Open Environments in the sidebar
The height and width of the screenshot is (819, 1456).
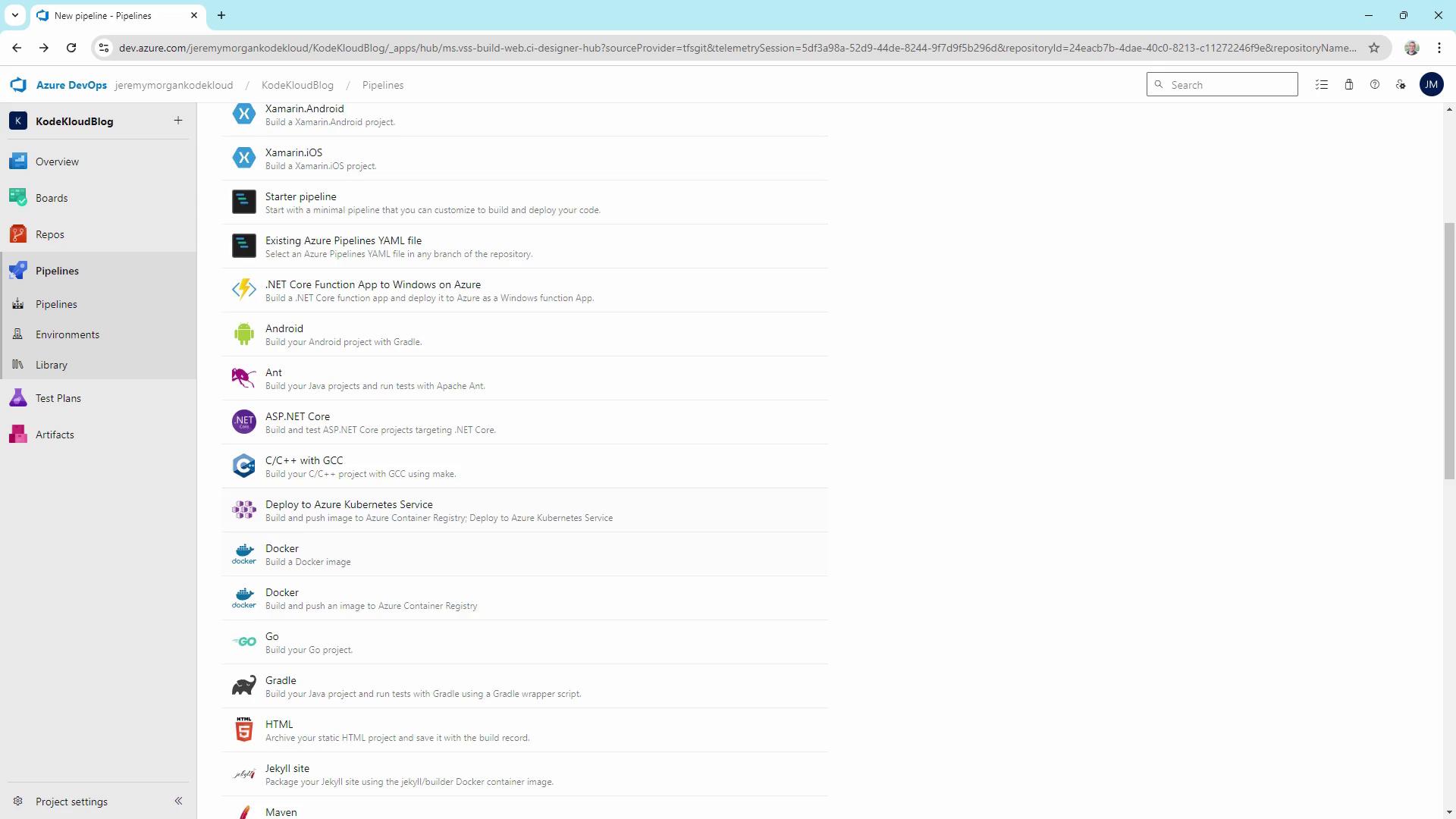(99, 334)
